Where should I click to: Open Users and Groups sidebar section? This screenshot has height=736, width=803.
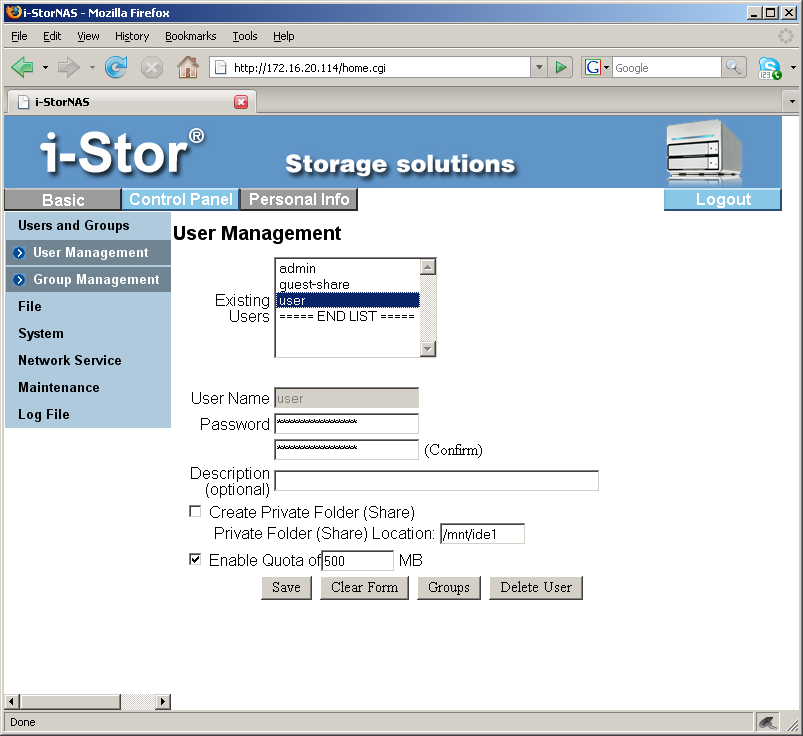click(74, 225)
